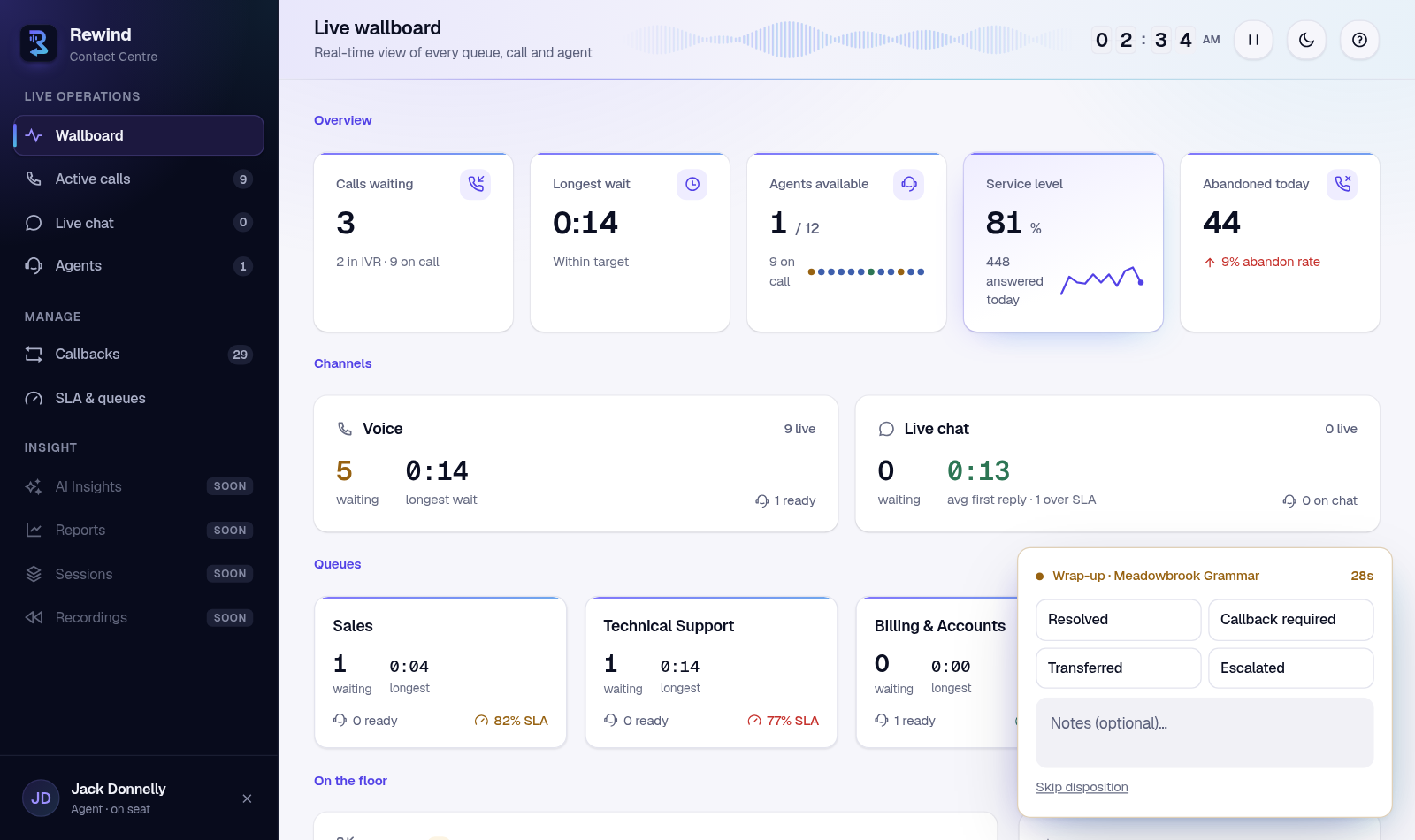This screenshot has width=1415, height=840.
Task: Dismiss the Jack Donnelly agent panel
Action: pos(247,798)
